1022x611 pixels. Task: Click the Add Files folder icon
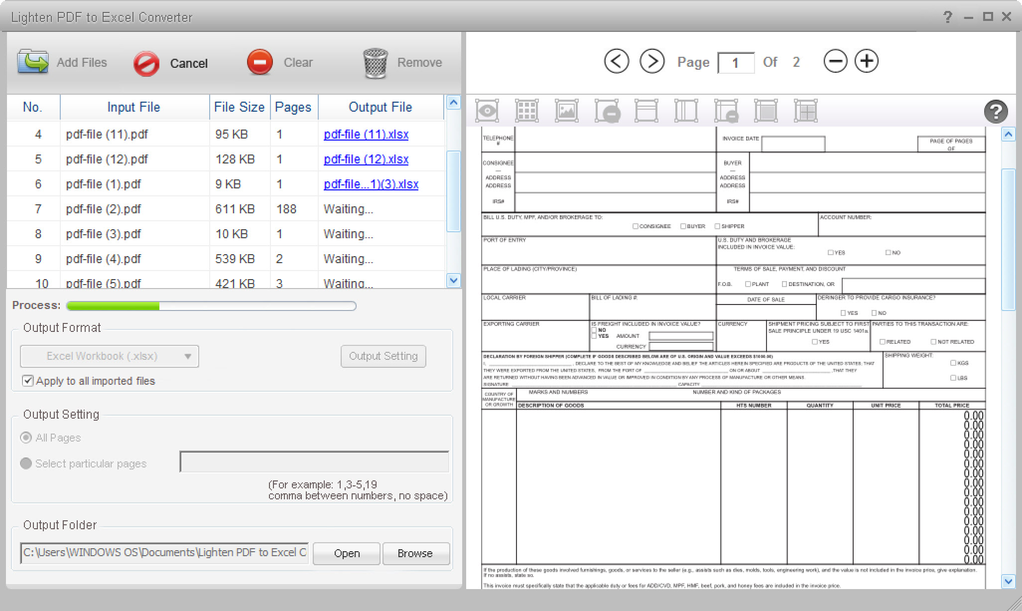point(33,63)
